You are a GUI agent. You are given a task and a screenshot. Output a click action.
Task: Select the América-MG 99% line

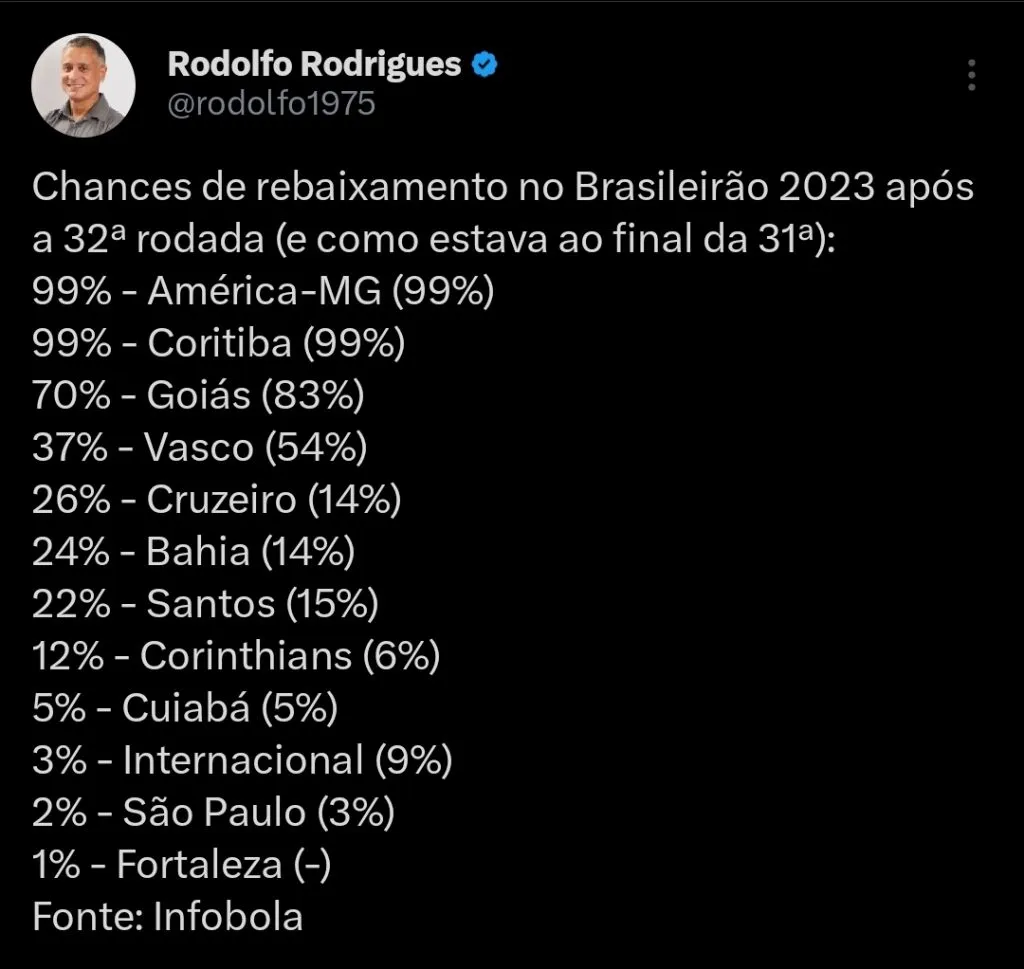tap(264, 291)
